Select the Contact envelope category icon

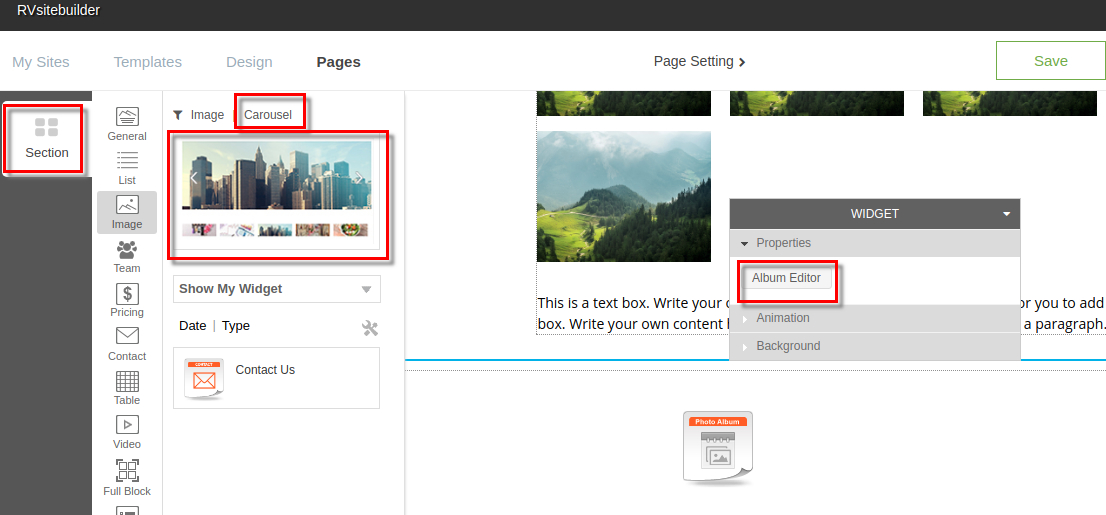pyautogui.click(x=127, y=337)
